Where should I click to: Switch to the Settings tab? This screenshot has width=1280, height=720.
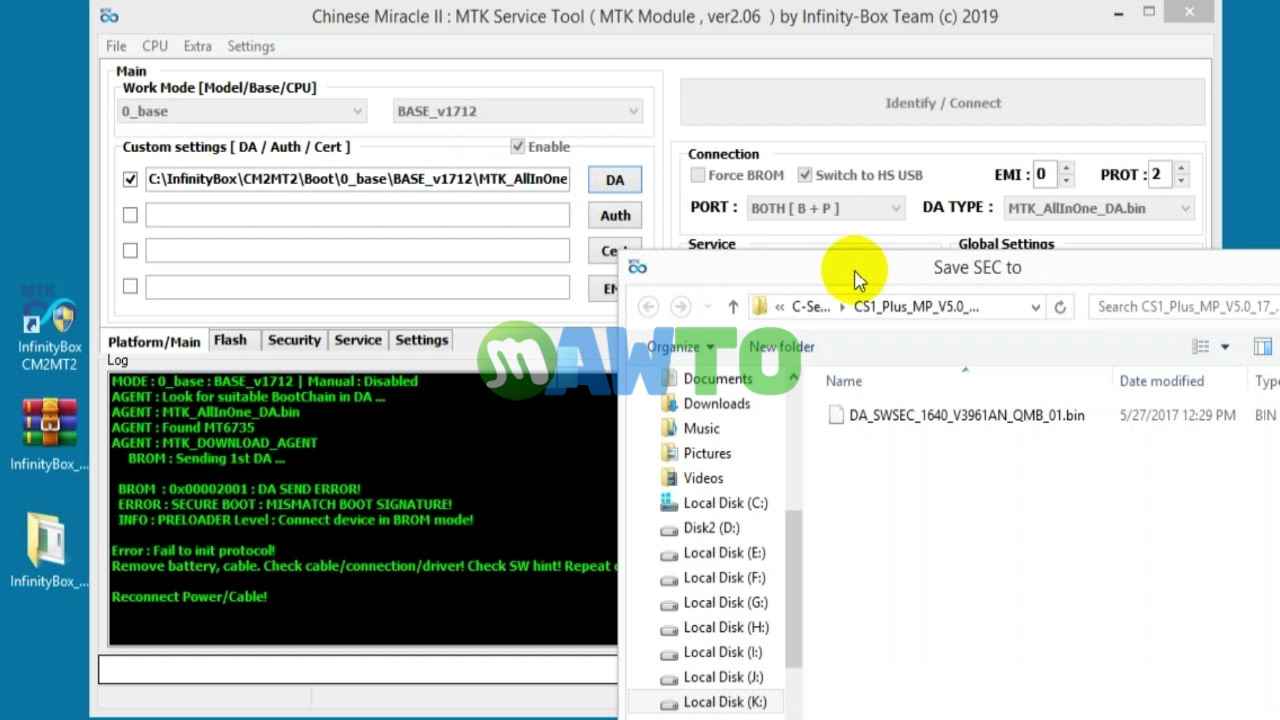pyautogui.click(x=421, y=340)
